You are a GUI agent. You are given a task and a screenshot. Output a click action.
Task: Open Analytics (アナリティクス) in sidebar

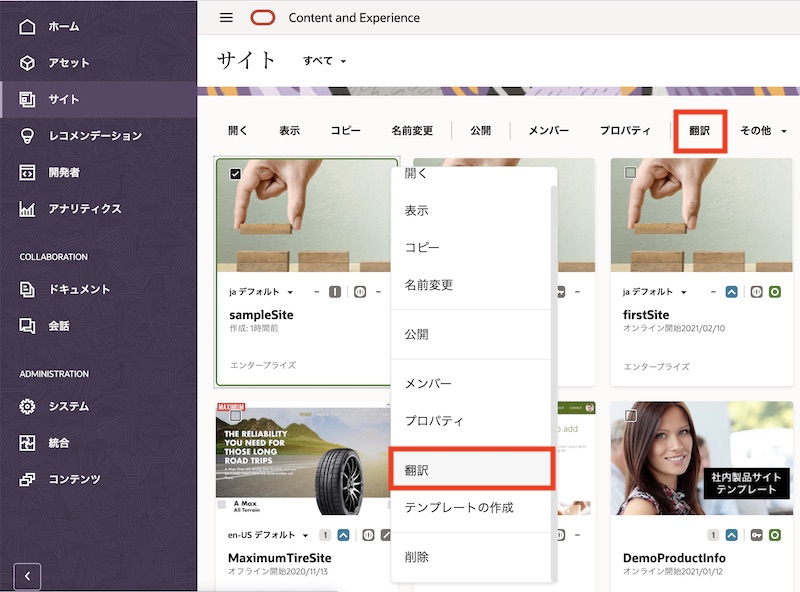[84, 209]
